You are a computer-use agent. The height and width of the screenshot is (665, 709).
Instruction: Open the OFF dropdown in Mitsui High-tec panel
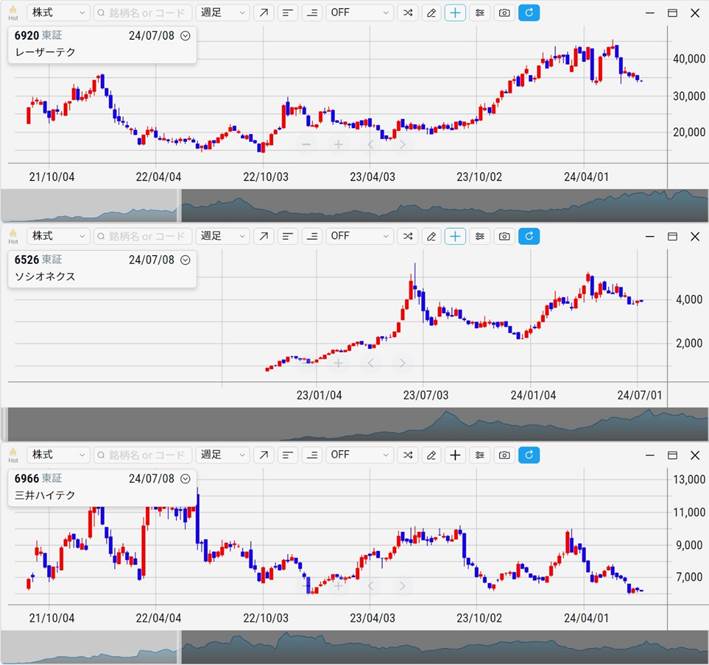[360, 455]
